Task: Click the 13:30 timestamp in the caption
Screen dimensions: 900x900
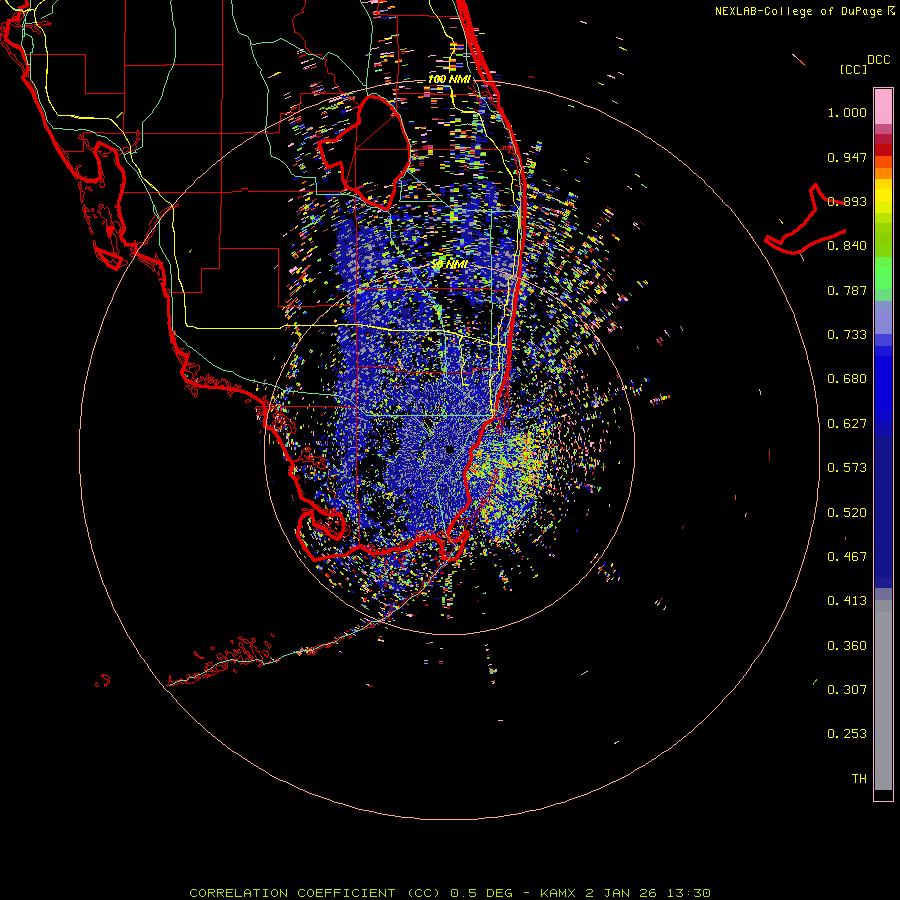Action: tap(688, 893)
